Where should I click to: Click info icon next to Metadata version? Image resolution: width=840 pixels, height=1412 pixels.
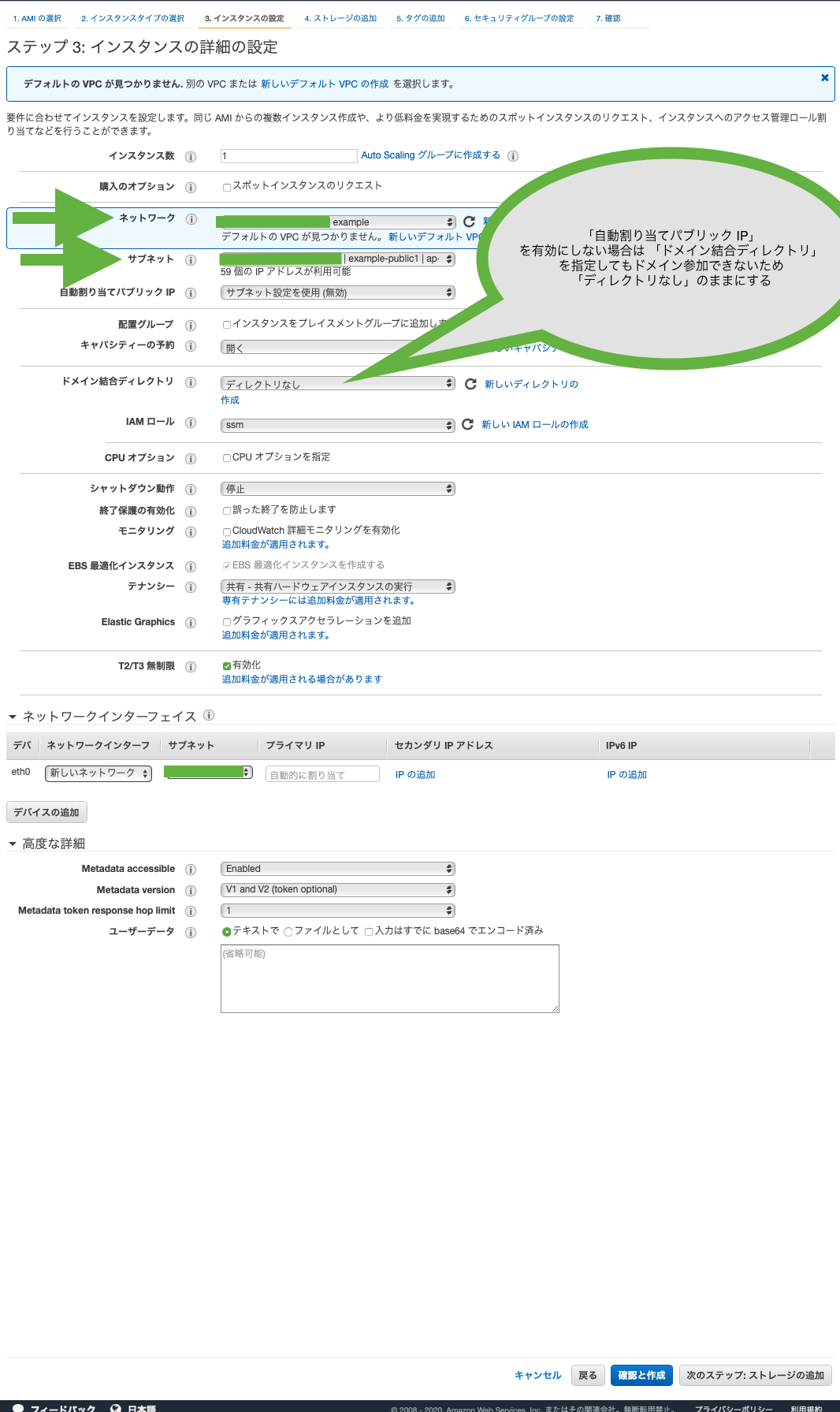pyautogui.click(x=191, y=891)
